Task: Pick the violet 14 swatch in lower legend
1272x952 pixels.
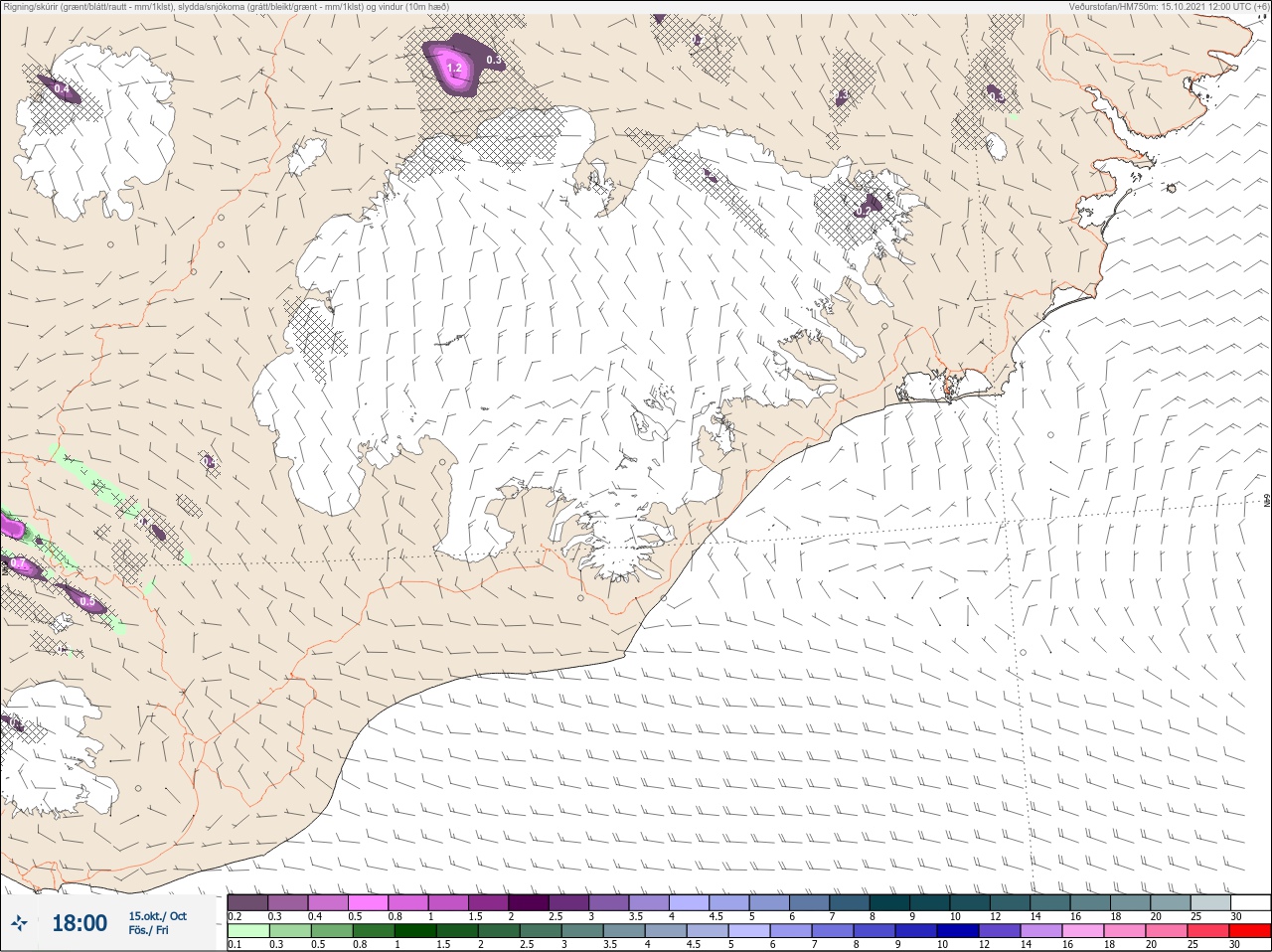Action: 1041,931
